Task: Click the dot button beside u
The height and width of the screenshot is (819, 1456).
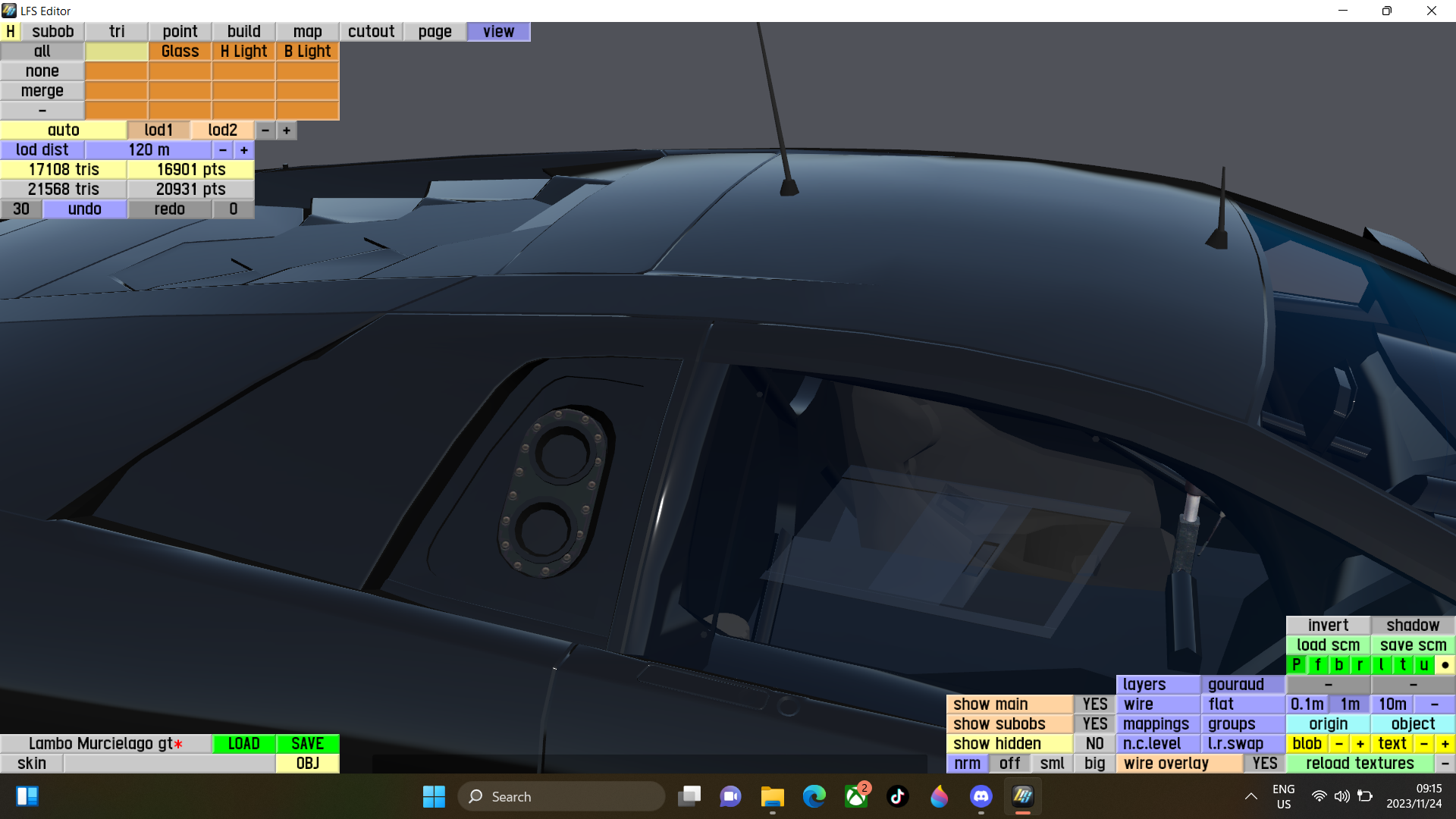Action: [1445, 665]
